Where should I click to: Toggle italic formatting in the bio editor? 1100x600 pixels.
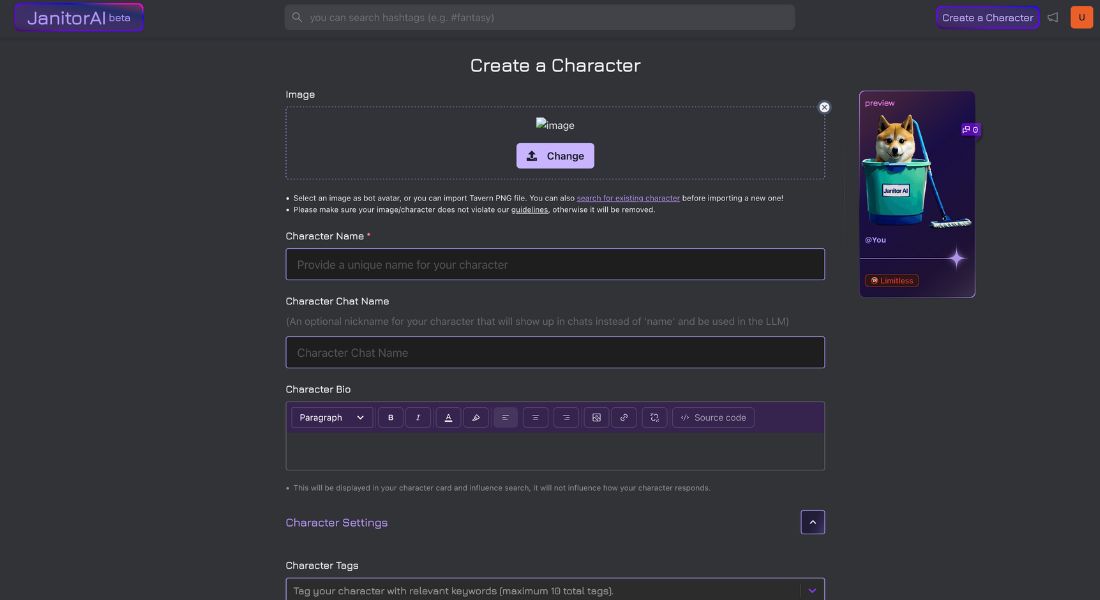point(417,417)
